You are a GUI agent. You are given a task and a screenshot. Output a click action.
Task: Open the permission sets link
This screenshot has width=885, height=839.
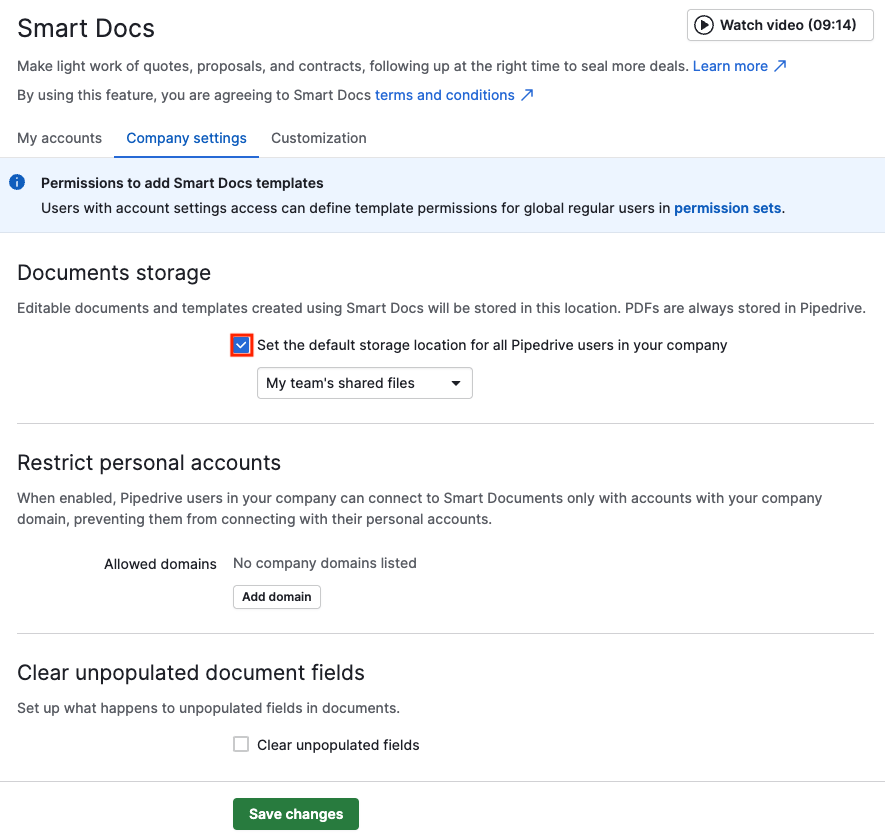pyautogui.click(x=727, y=208)
